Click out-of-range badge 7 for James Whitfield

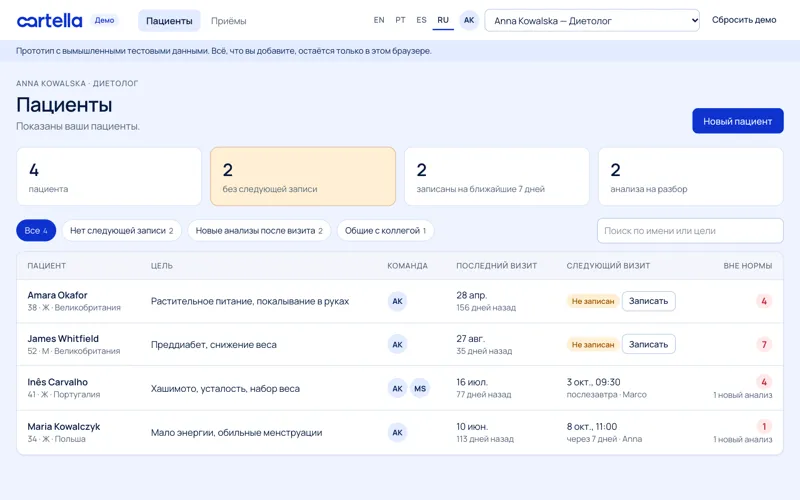coord(764,344)
